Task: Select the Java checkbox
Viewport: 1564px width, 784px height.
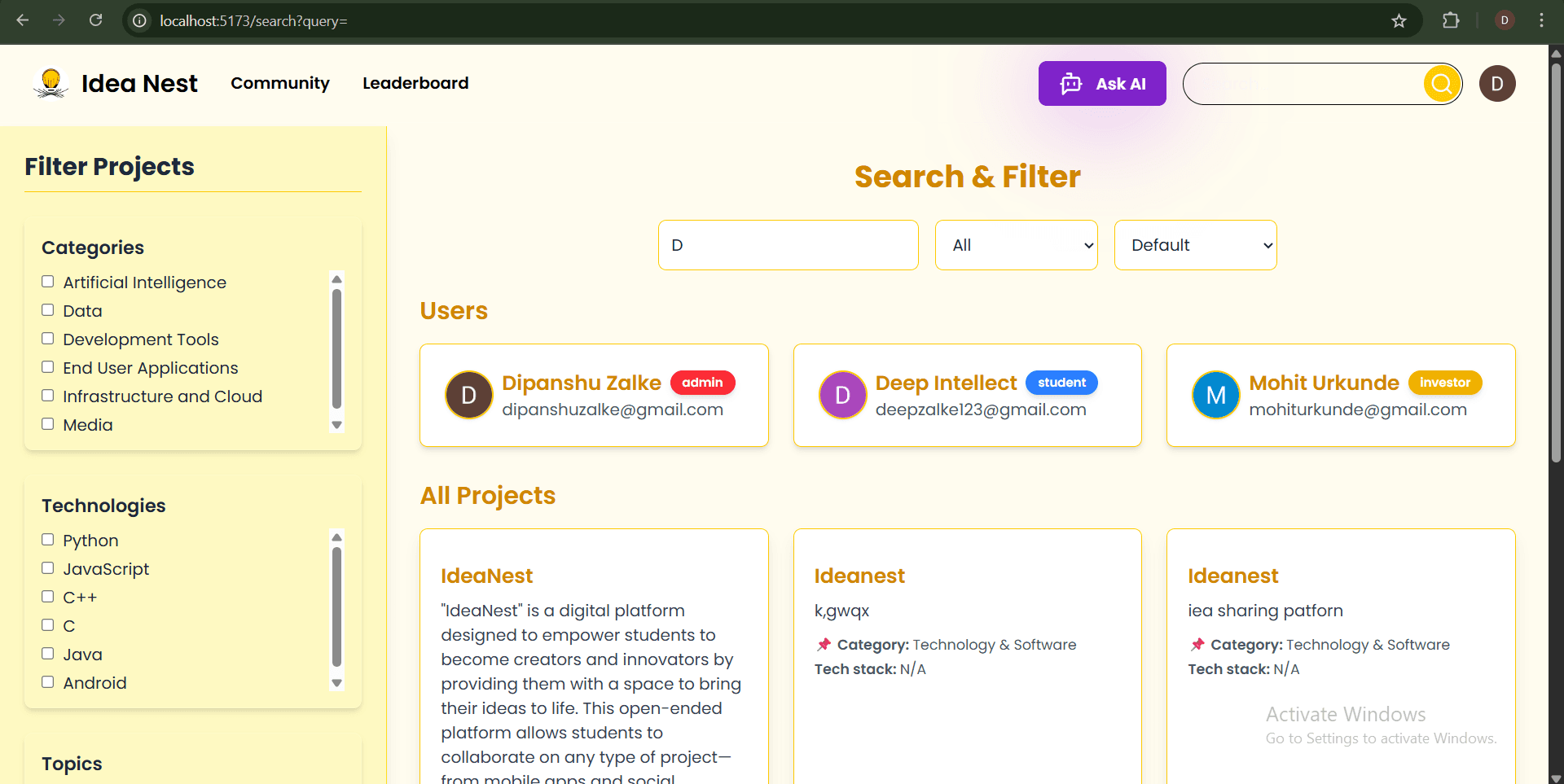Action: [x=48, y=654]
